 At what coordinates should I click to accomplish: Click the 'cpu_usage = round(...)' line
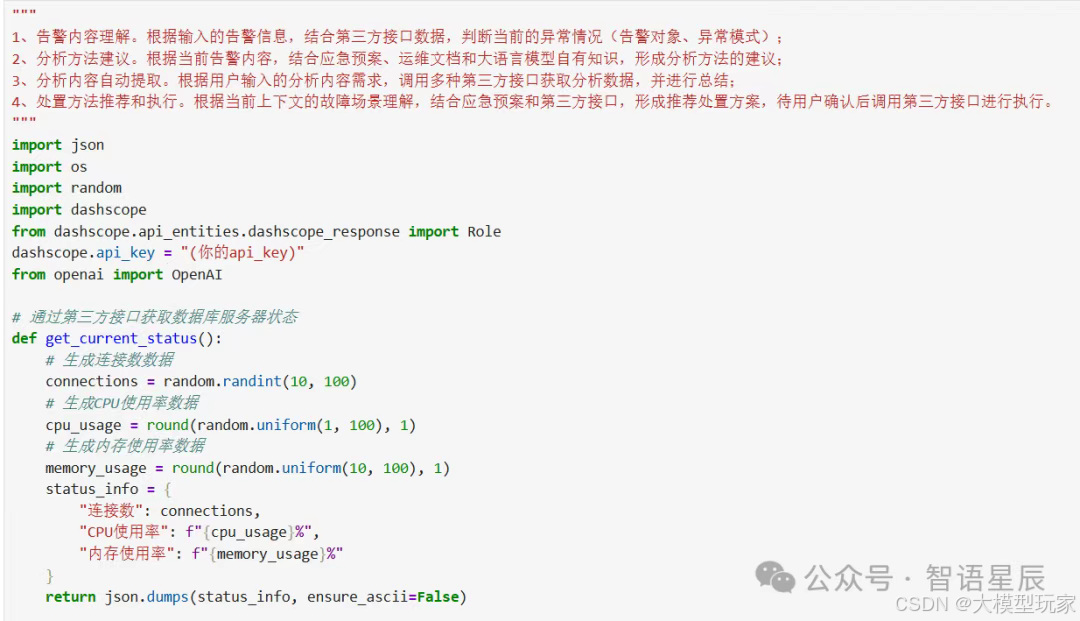(231, 425)
